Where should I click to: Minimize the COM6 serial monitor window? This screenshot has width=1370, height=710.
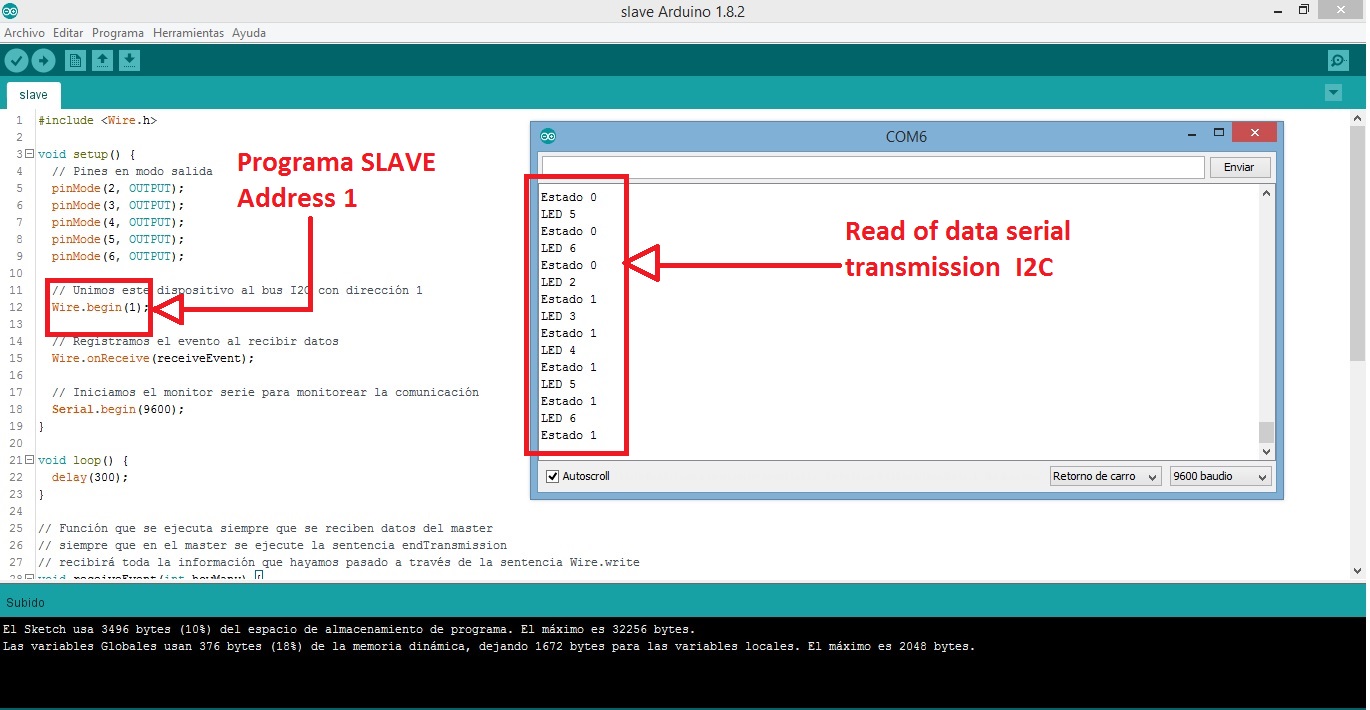(1192, 133)
